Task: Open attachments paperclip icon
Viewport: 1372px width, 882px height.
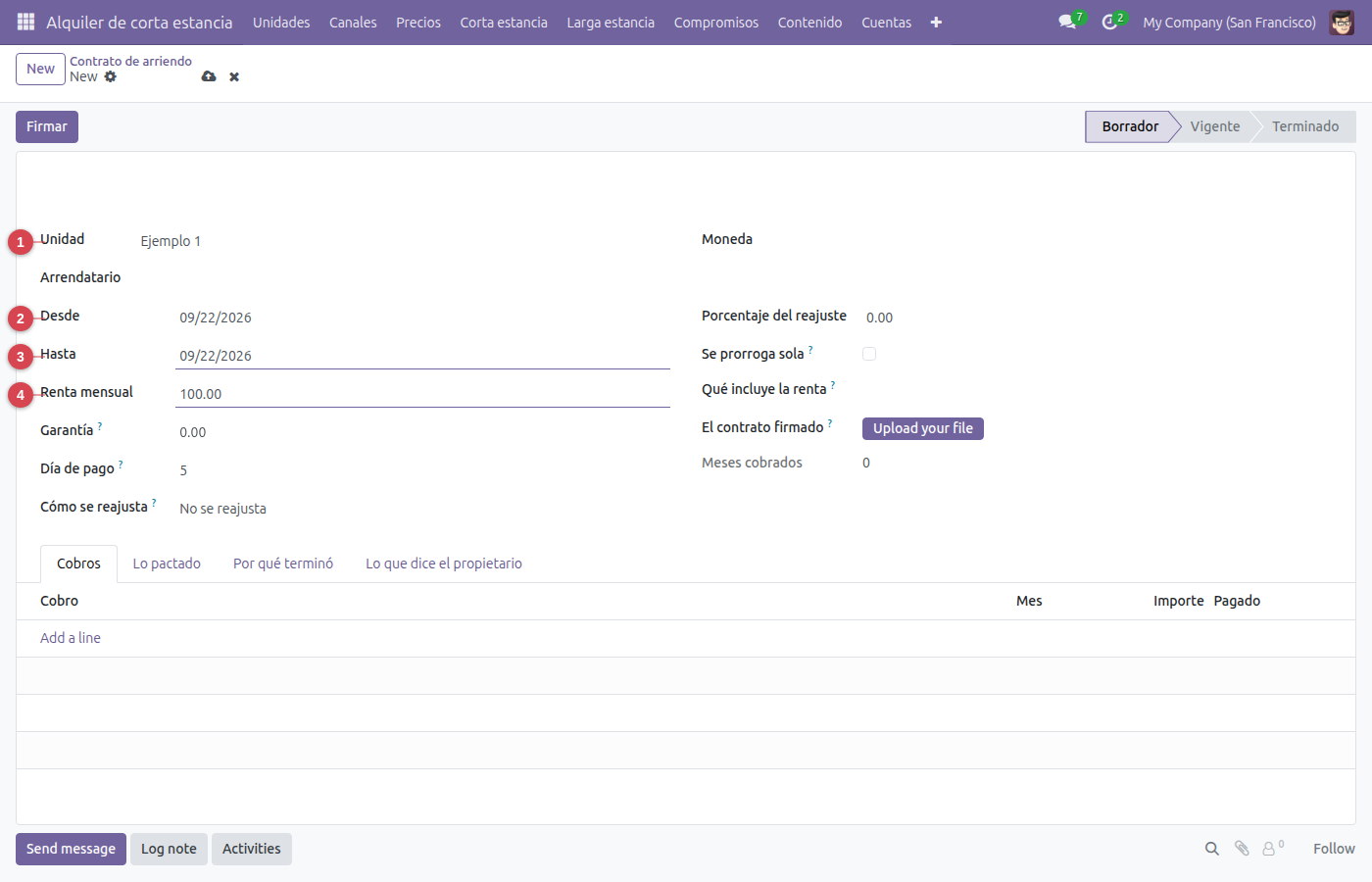Action: click(x=1242, y=849)
